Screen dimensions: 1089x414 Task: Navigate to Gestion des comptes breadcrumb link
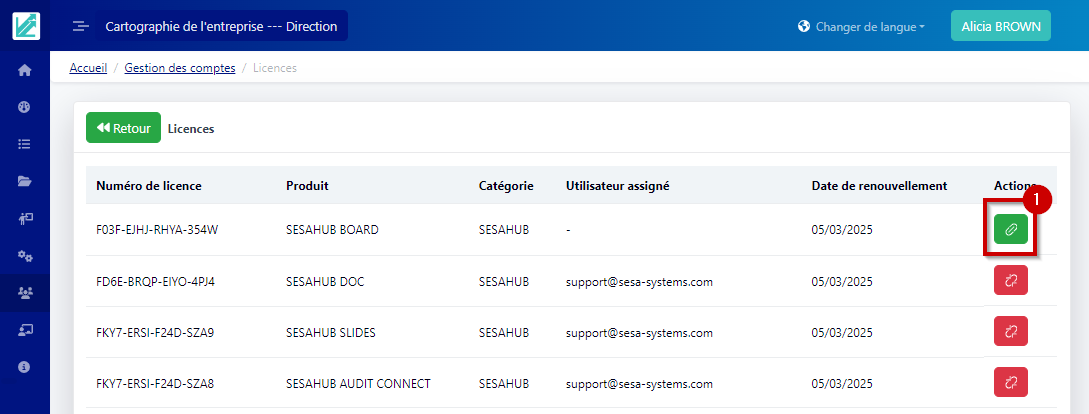coord(180,68)
